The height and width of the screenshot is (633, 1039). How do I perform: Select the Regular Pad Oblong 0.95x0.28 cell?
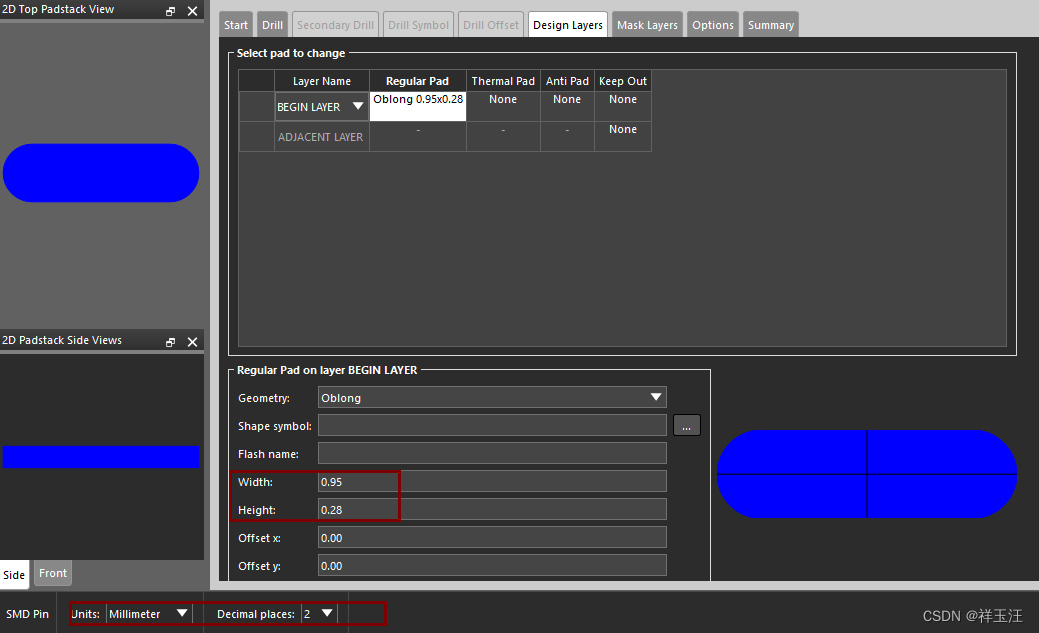click(418, 106)
